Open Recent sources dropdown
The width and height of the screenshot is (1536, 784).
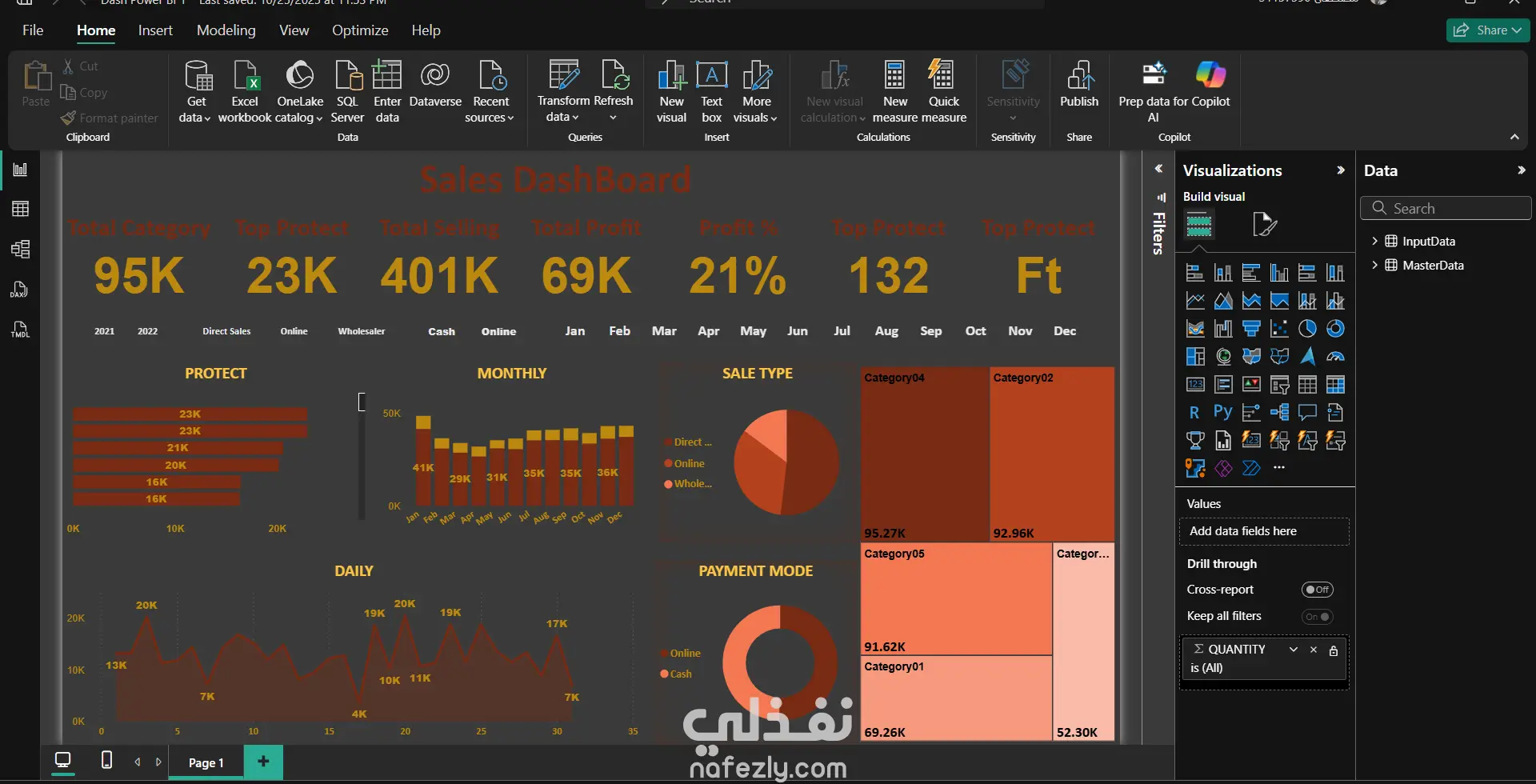[490, 92]
